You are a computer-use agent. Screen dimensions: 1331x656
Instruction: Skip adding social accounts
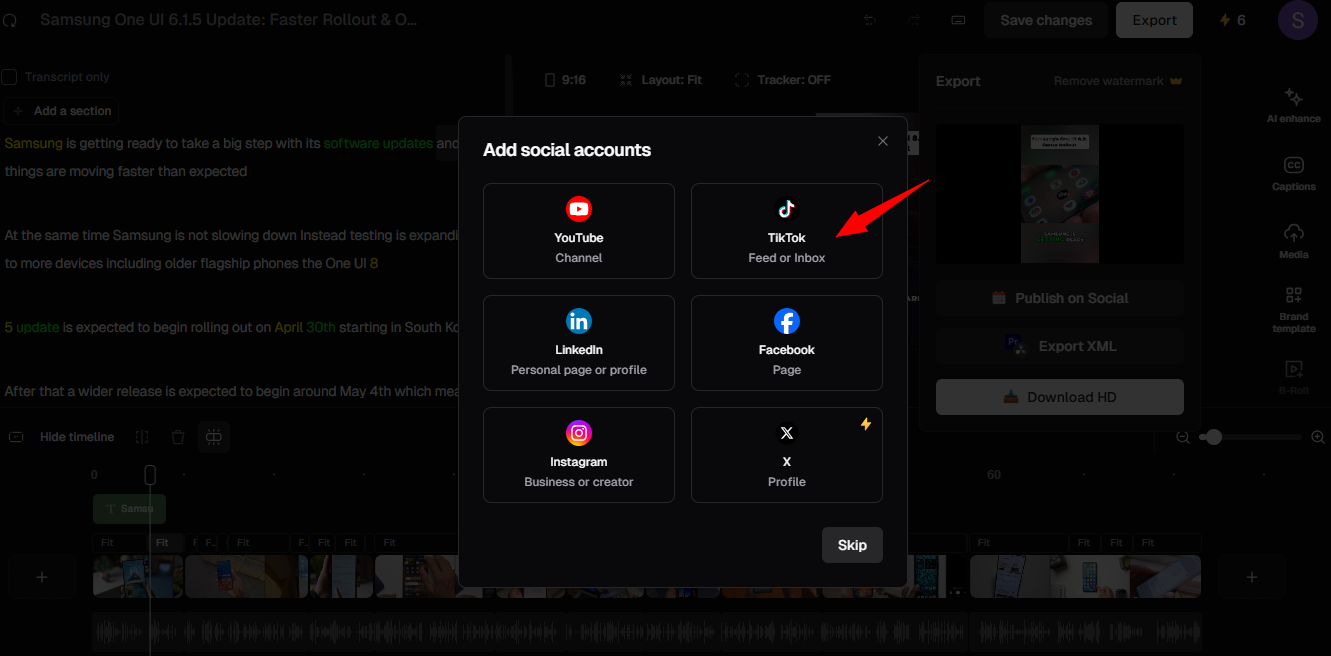pyautogui.click(x=852, y=545)
